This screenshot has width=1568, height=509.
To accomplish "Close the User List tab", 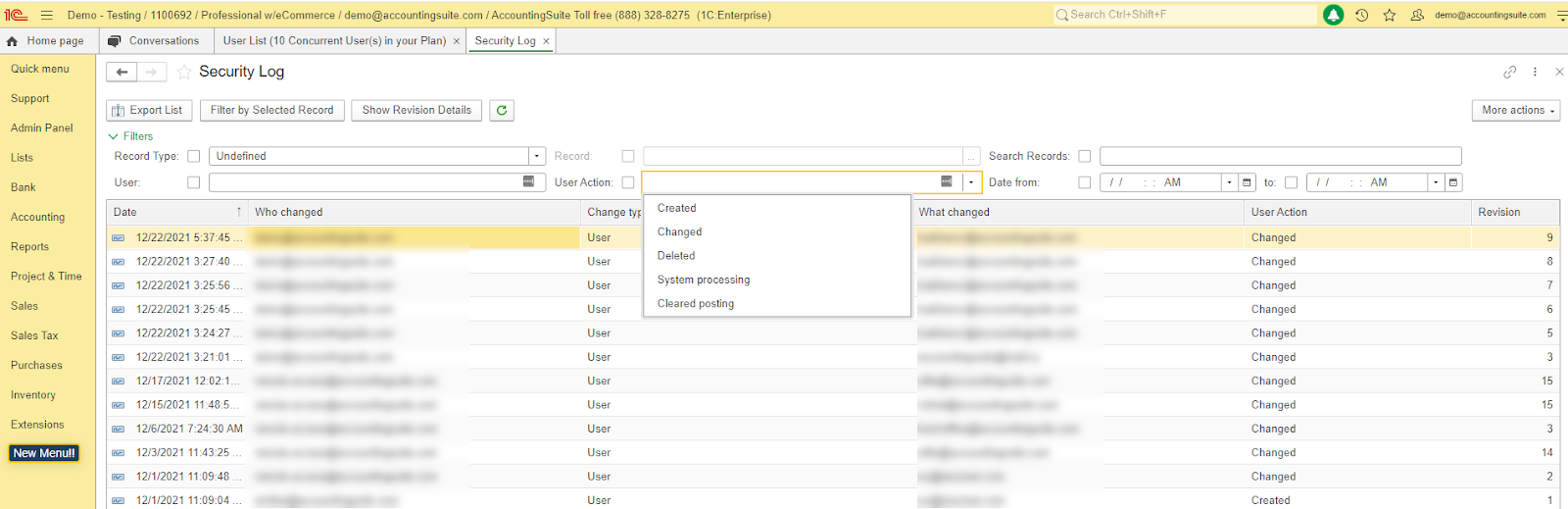I will tap(456, 41).
